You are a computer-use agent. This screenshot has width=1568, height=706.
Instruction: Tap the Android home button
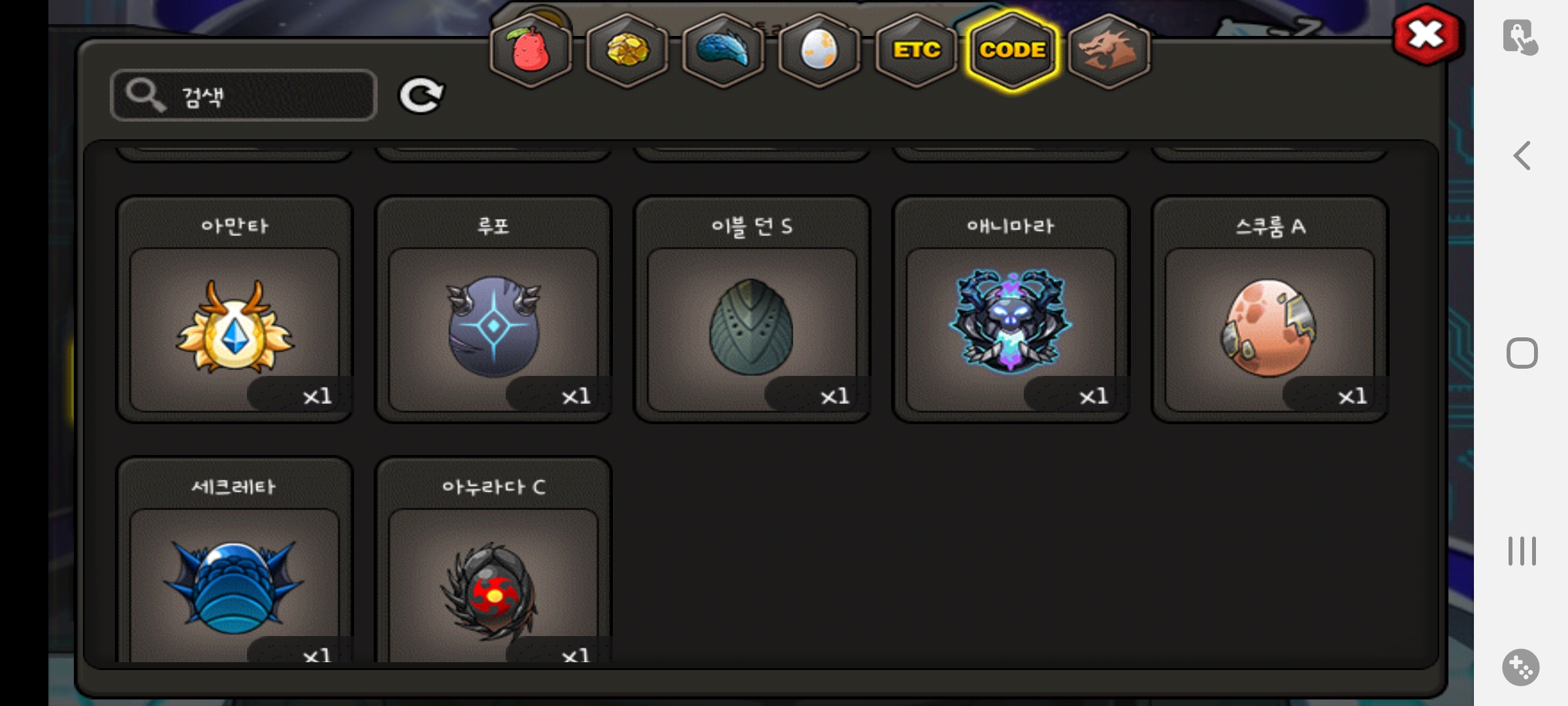1522,353
